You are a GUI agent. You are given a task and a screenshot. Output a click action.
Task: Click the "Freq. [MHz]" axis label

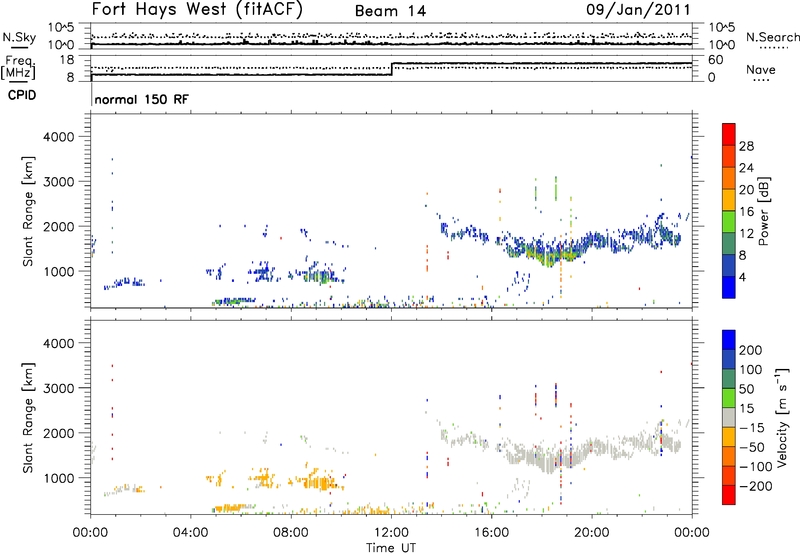(19, 68)
